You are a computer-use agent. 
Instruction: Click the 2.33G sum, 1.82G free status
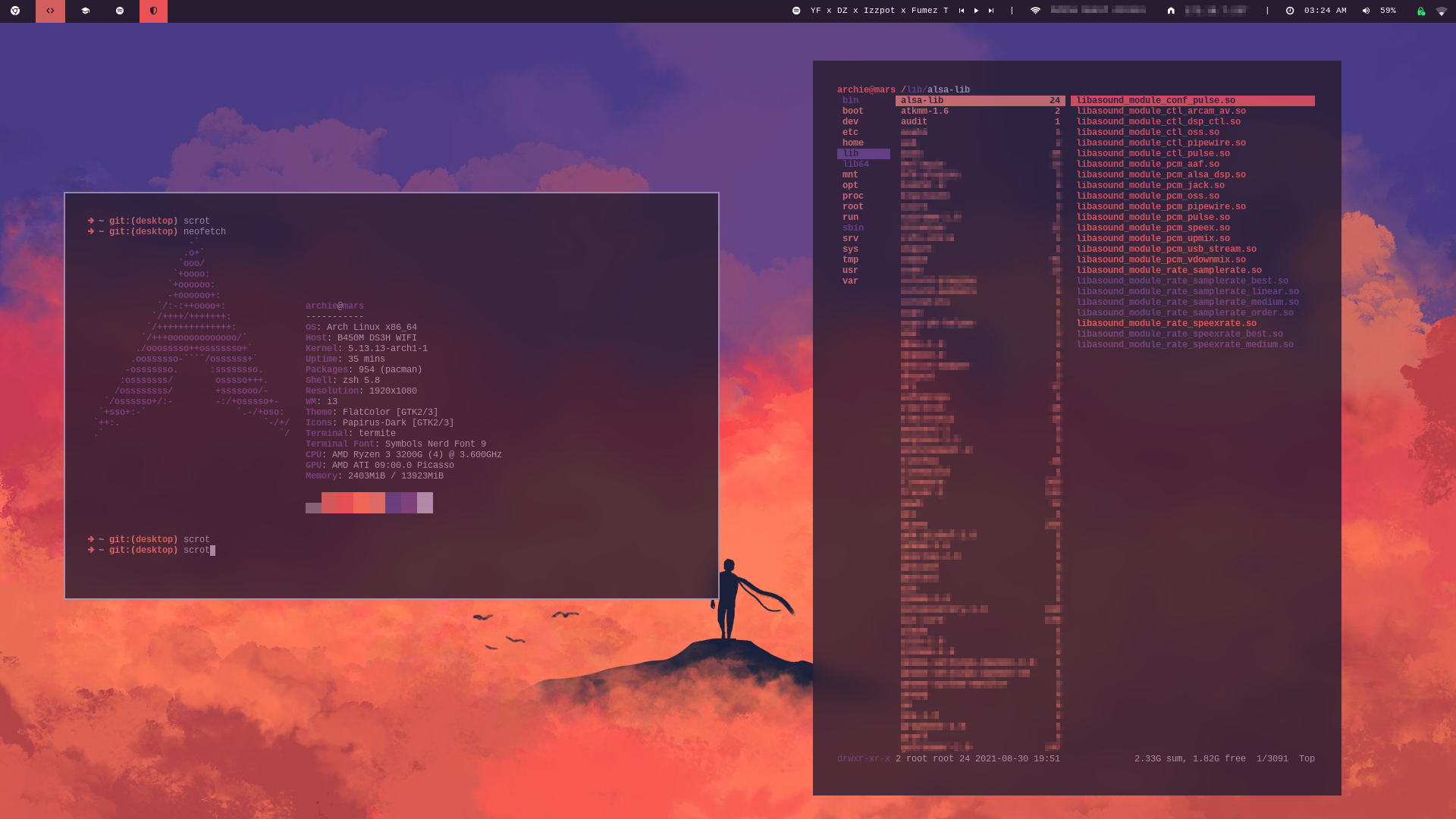pos(1190,758)
